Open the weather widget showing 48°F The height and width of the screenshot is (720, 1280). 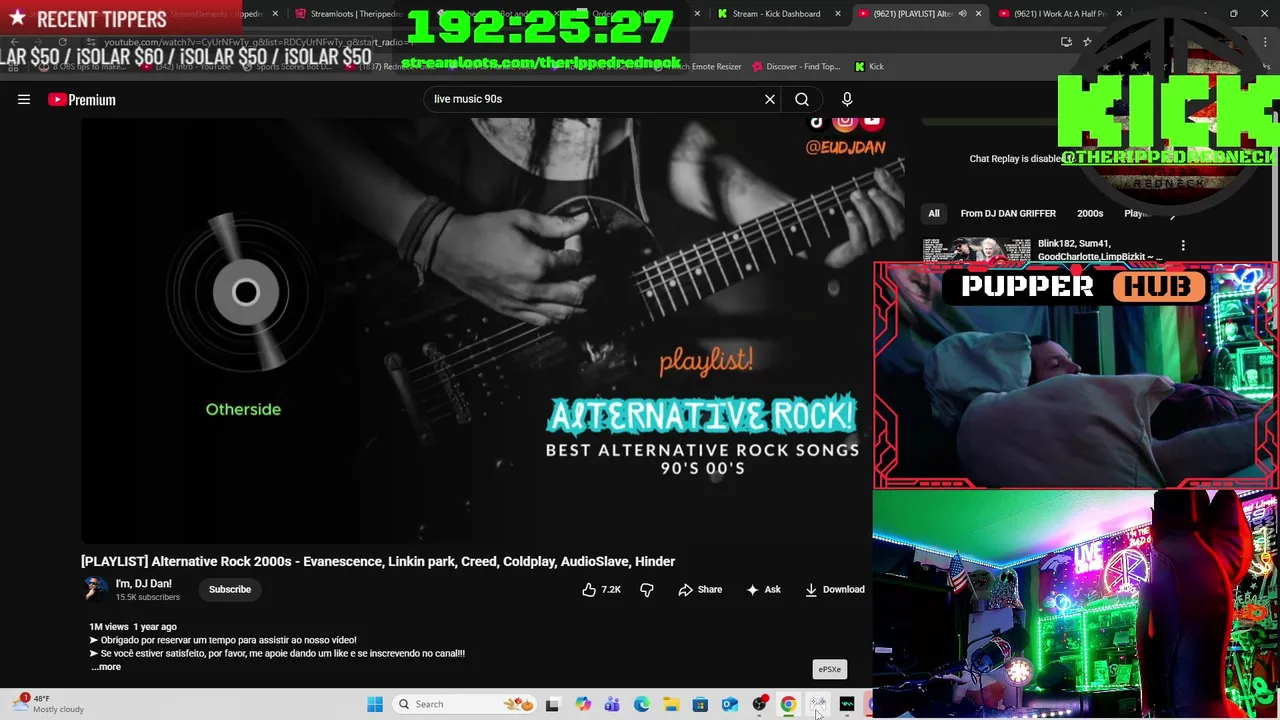50,704
